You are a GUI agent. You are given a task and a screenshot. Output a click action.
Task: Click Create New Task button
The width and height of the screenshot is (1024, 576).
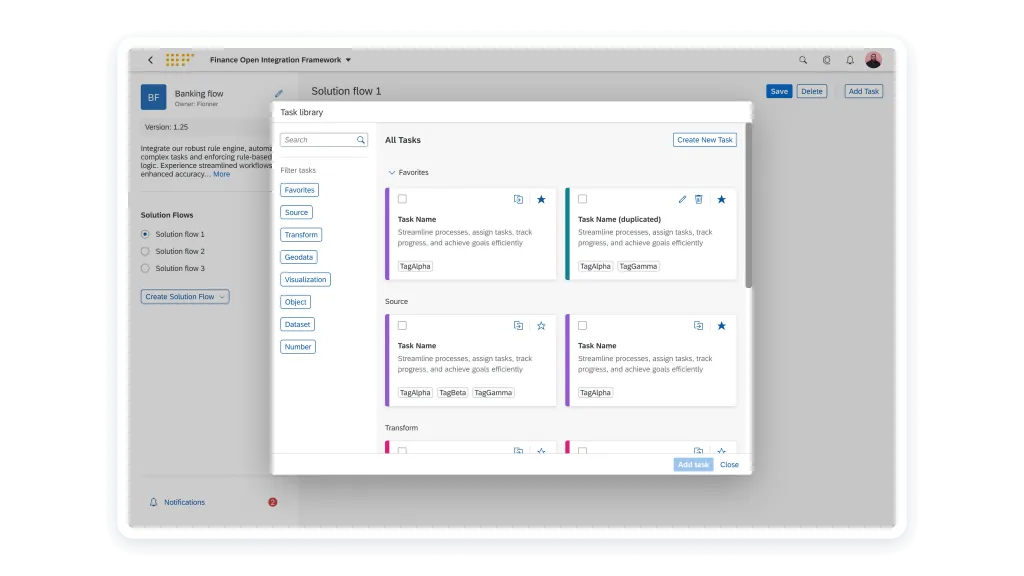[x=705, y=140]
